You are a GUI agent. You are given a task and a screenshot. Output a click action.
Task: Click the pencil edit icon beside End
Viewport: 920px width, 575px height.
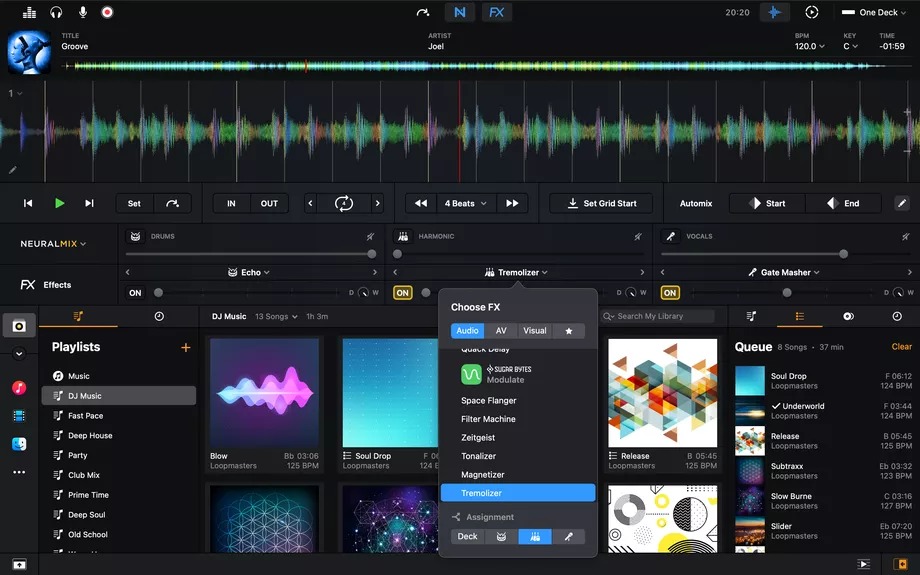[902, 204]
